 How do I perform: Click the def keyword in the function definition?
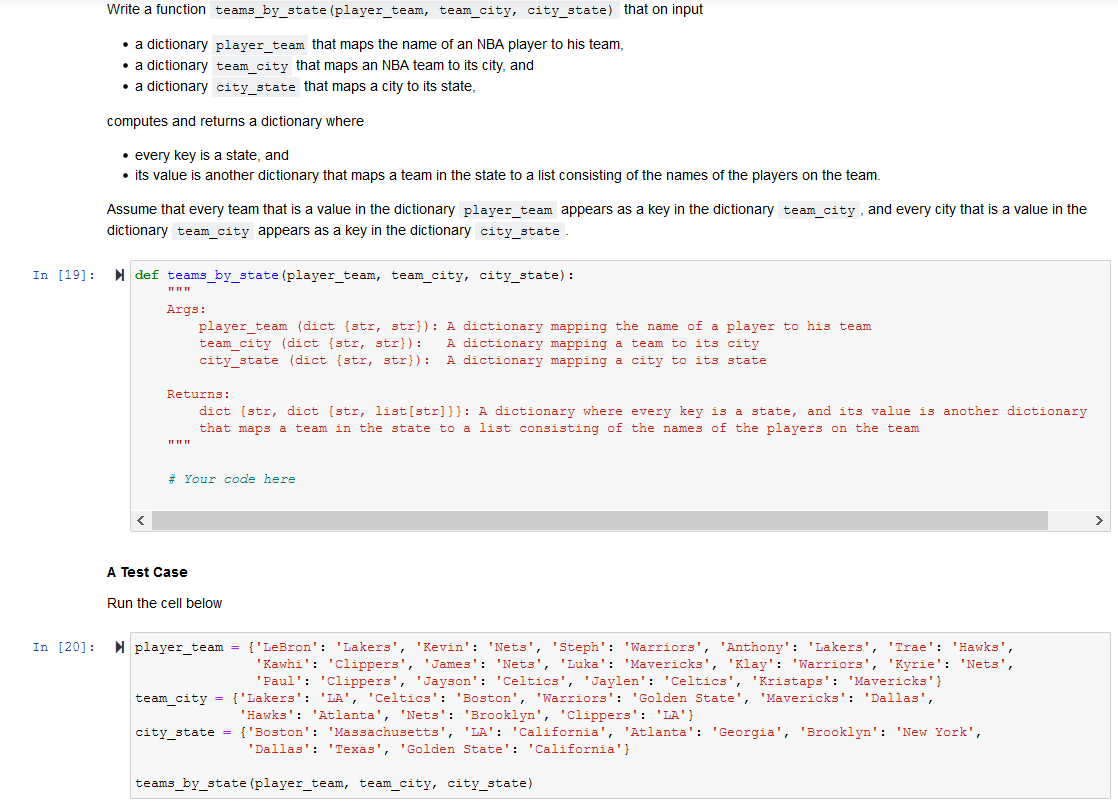pyautogui.click(x=146, y=274)
